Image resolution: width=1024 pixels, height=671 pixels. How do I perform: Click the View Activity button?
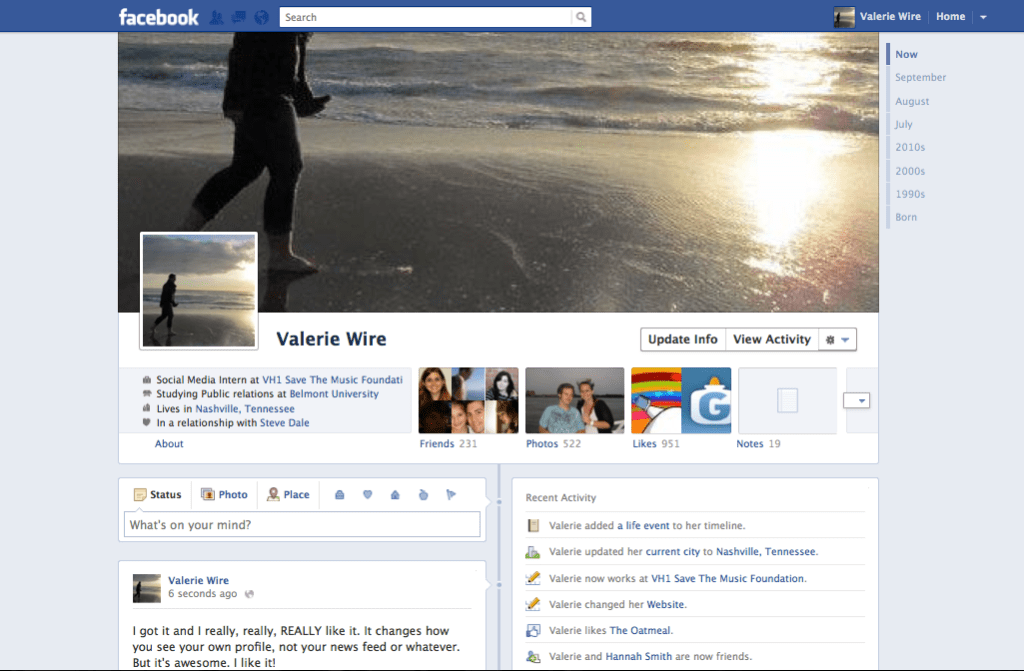point(771,340)
